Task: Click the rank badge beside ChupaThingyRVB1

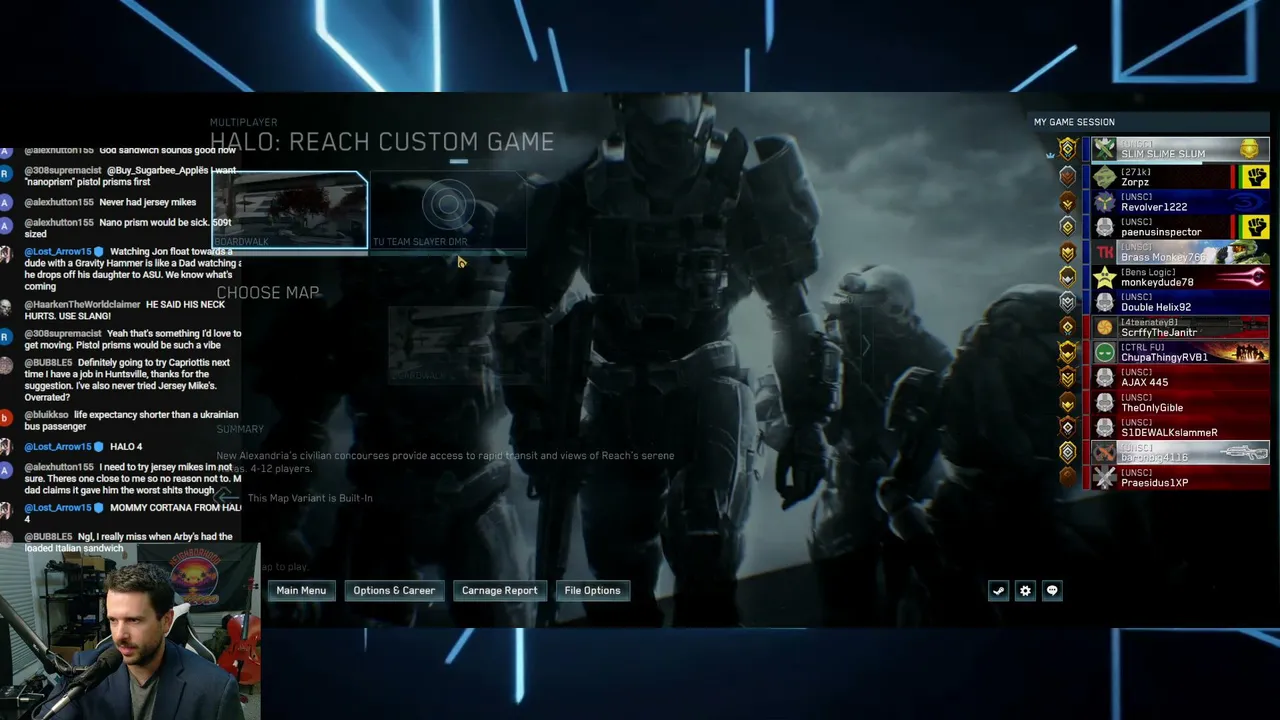Action: point(1068,352)
